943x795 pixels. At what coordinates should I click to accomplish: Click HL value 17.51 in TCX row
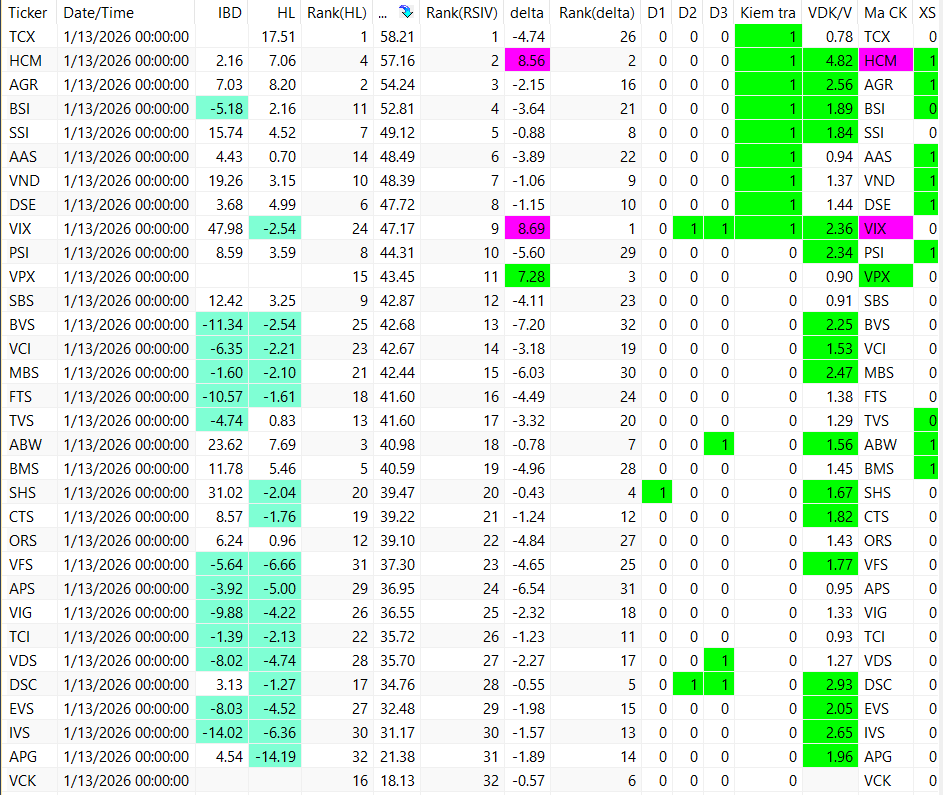click(x=278, y=37)
